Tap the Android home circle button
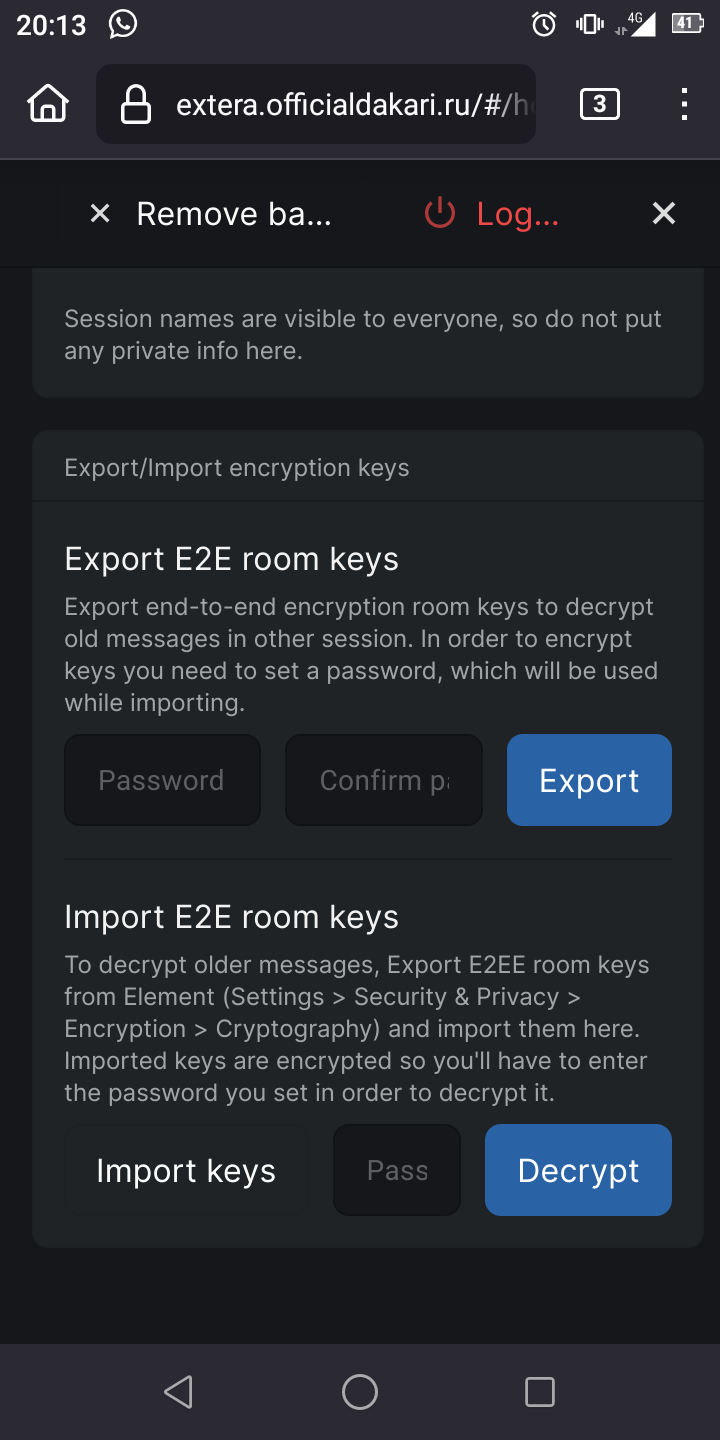This screenshot has height=1440, width=720. point(360,1392)
